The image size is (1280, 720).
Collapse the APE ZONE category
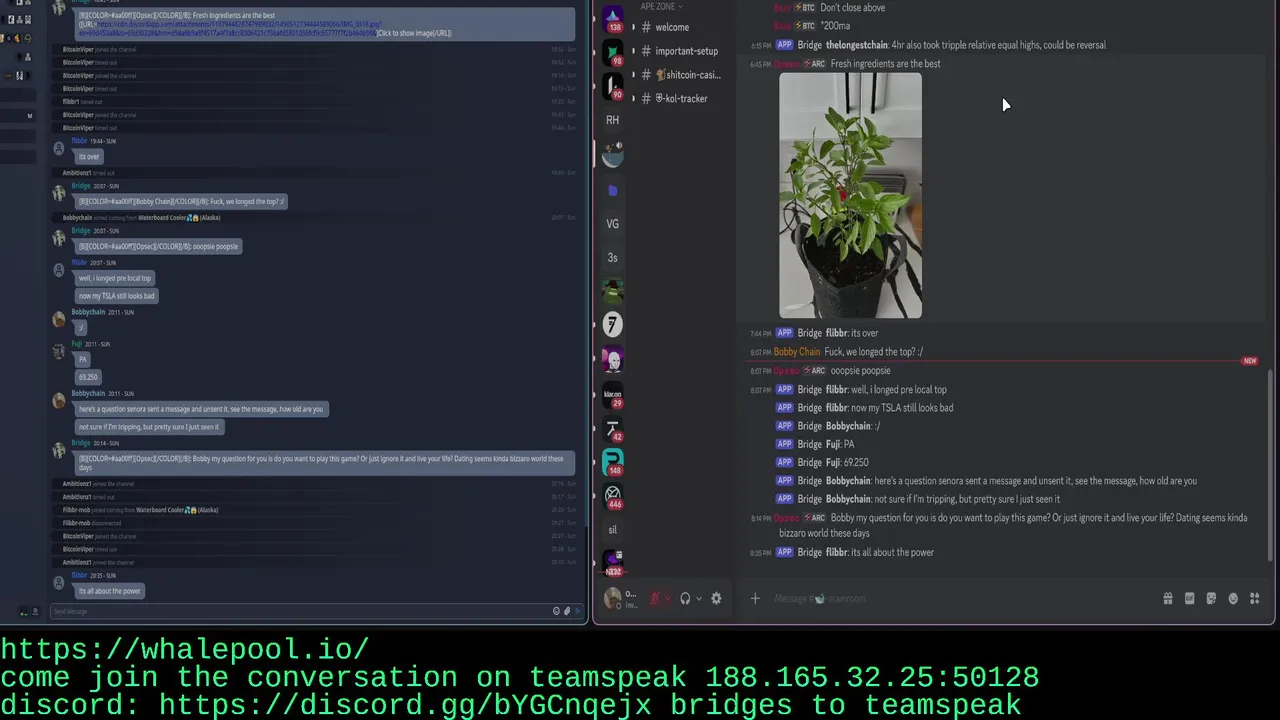pos(661,6)
